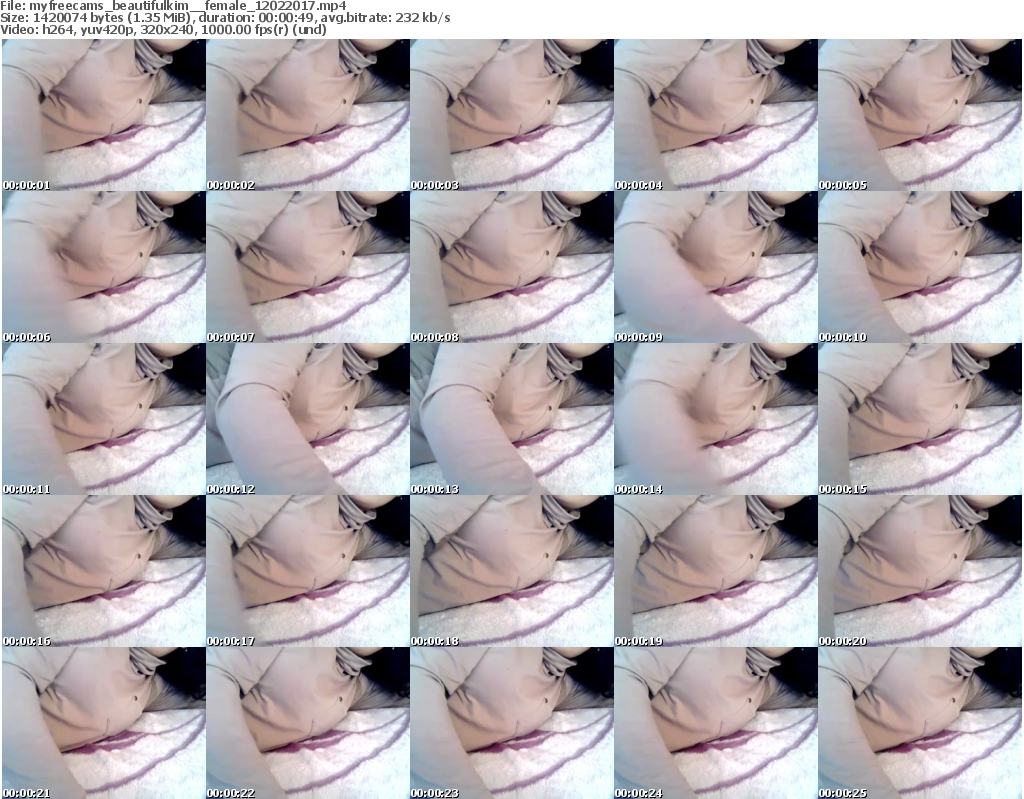Select the frame at timestamp 00:00:08
Viewport: 1024px width, 799px height.
(x=512, y=267)
